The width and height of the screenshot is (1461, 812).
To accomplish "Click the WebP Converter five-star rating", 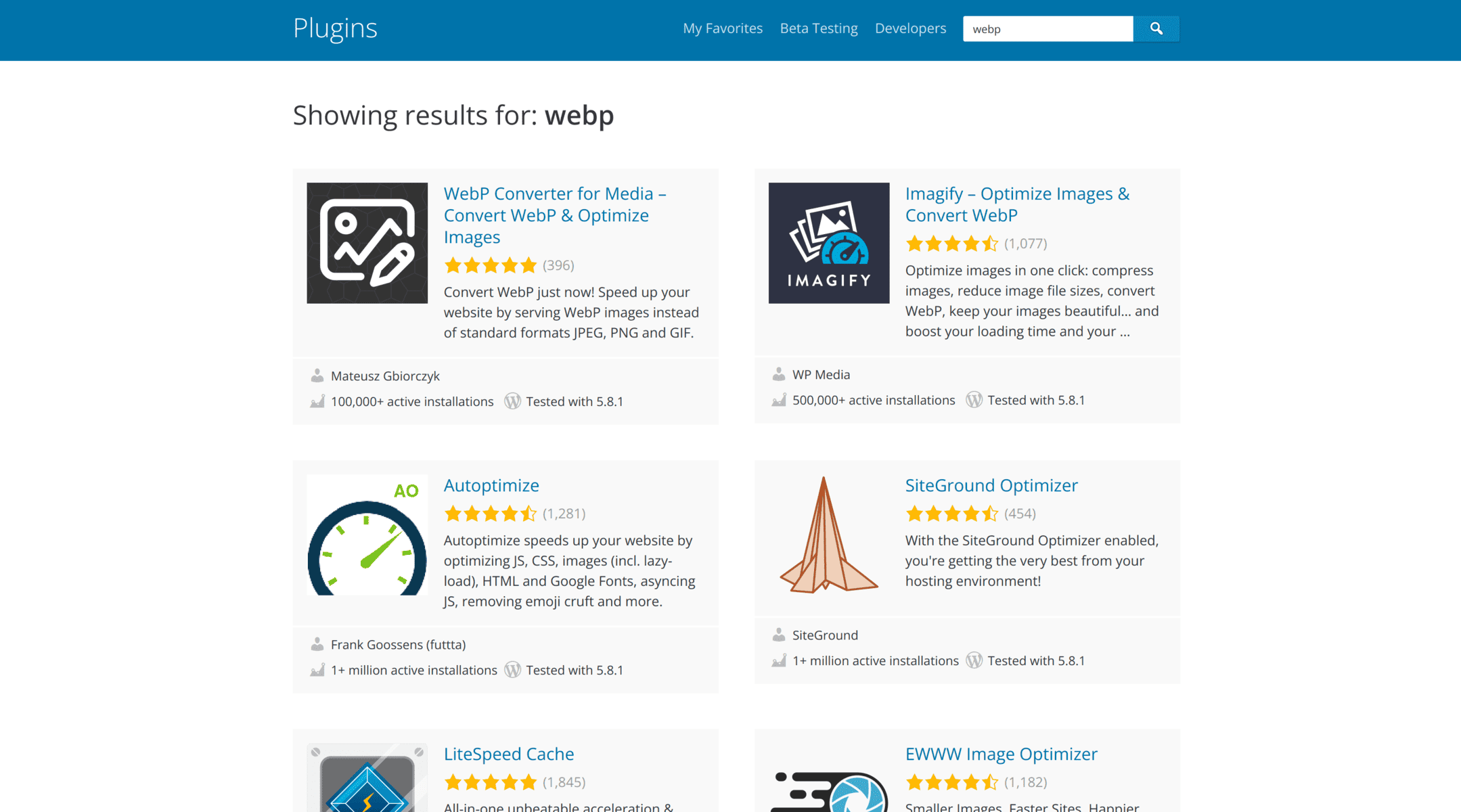I will (x=490, y=265).
